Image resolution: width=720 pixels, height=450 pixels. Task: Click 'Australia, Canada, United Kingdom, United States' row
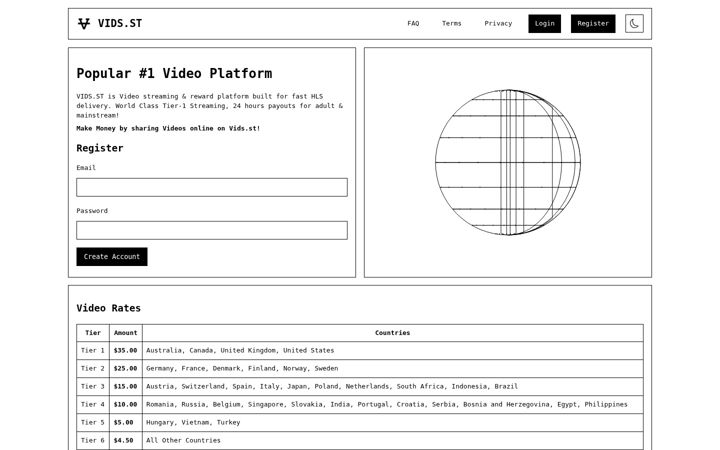(x=393, y=350)
